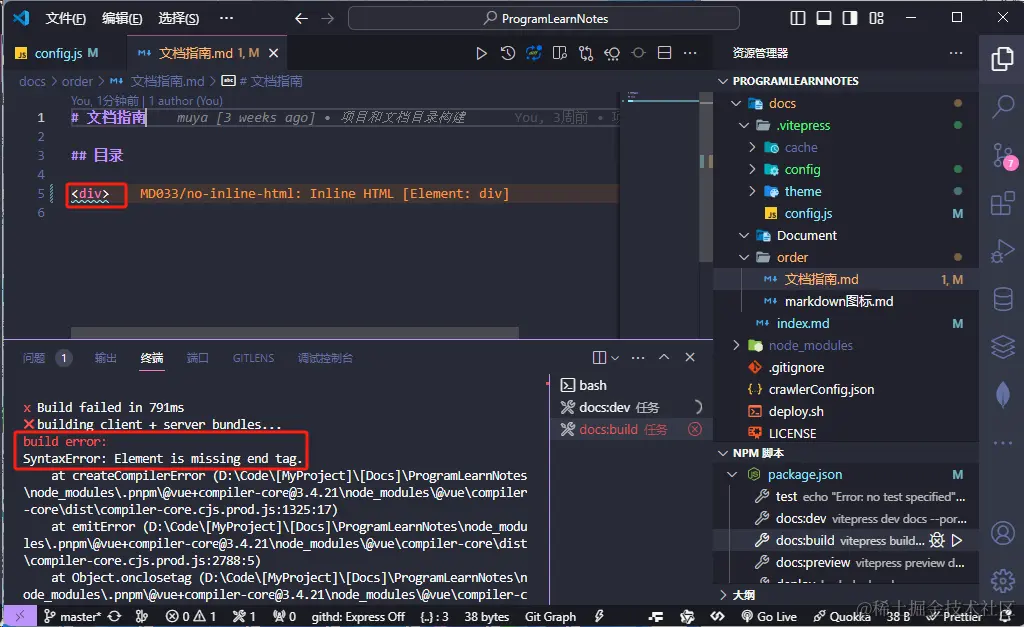Open editor toolbar more actions ellipsis
This screenshot has width=1024, height=627.
click(690, 54)
